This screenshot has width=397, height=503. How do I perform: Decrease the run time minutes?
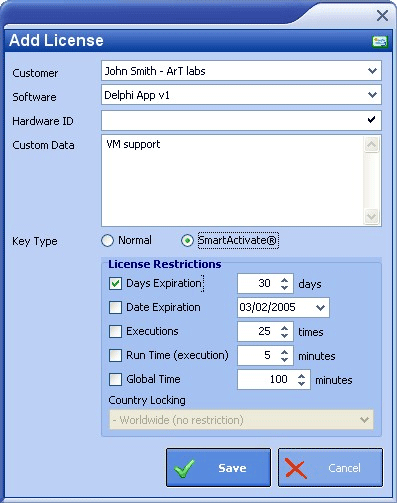click(x=284, y=359)
